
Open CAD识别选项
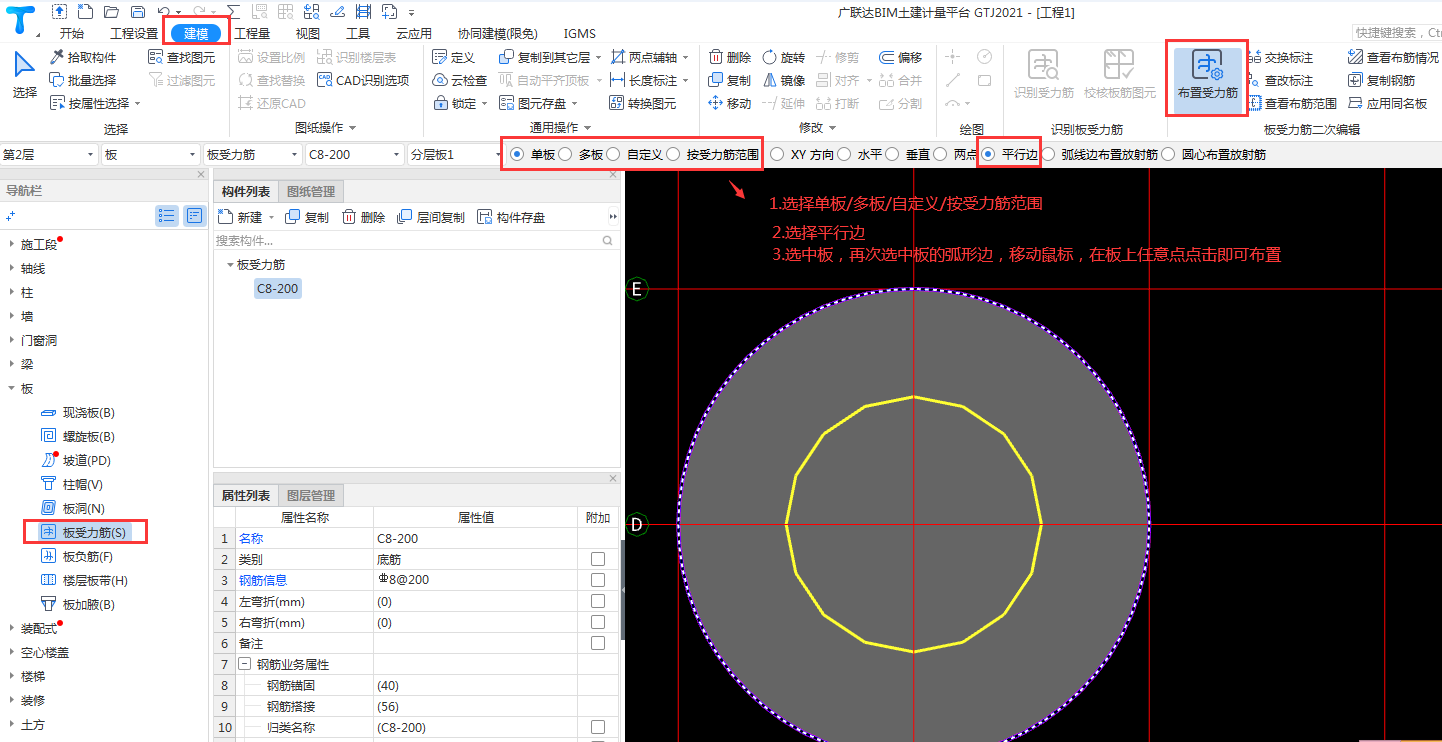coord(363,80)
